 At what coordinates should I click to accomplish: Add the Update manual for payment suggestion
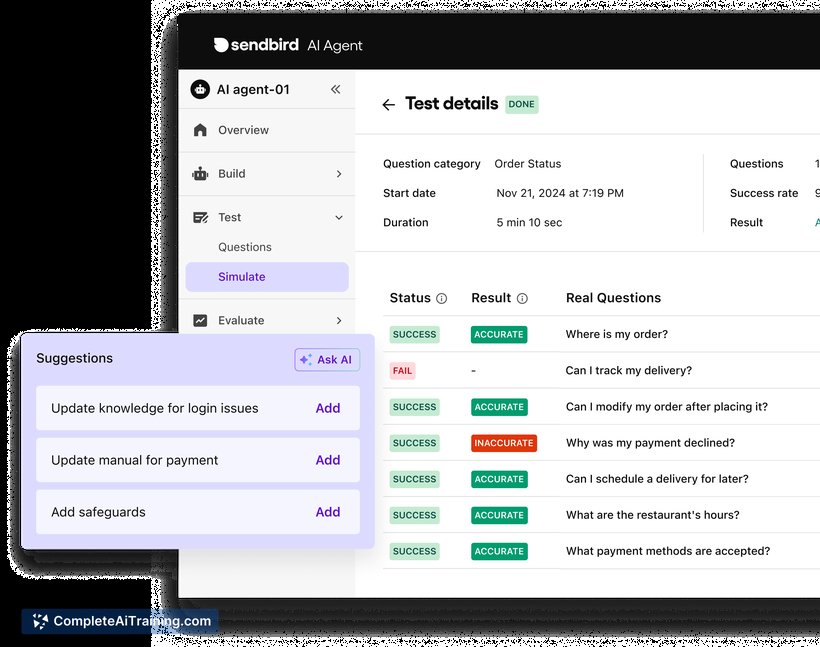pyautogui.click(x=328, y=460)
